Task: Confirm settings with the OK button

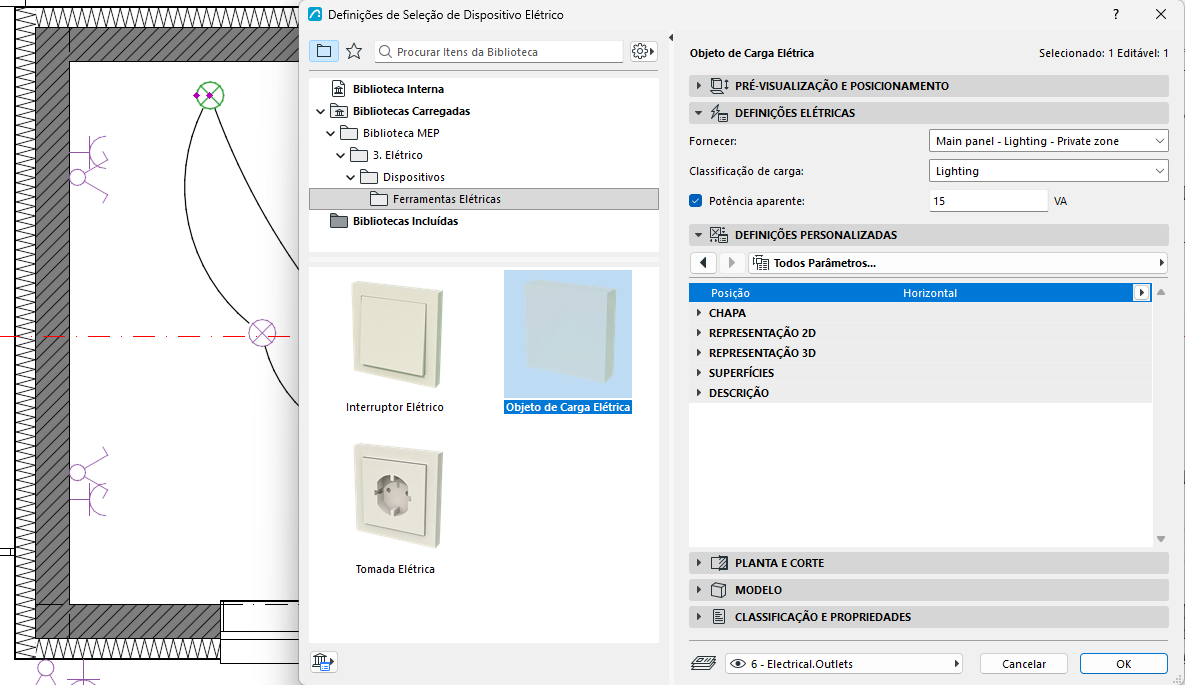Action: (1124, 664)
